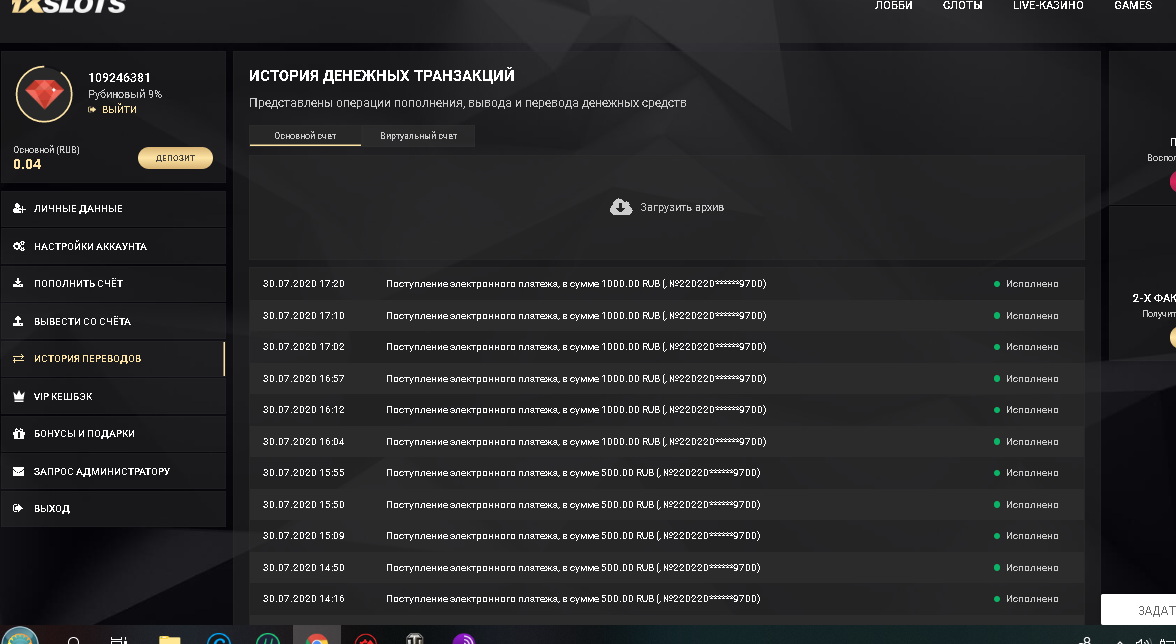The height and width of the screenshot is (644, 1176).
Task: Click the 15:09 transaction description
Action: coord(573,536)
